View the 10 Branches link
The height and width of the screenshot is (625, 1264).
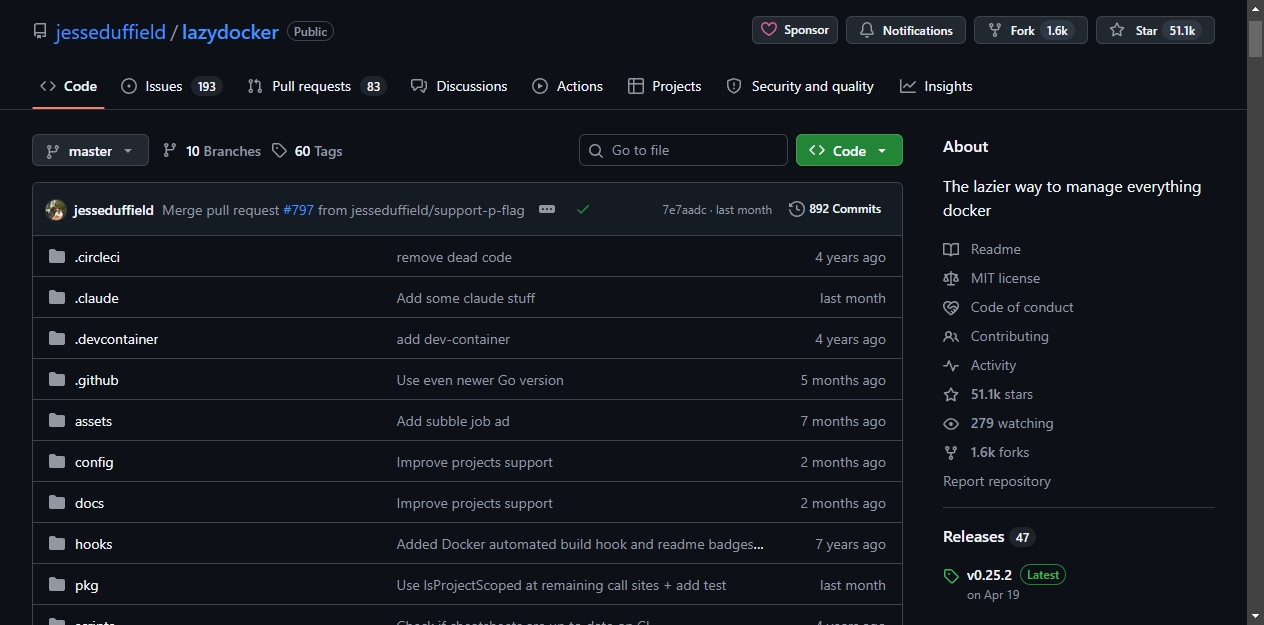tap(211, 151)
